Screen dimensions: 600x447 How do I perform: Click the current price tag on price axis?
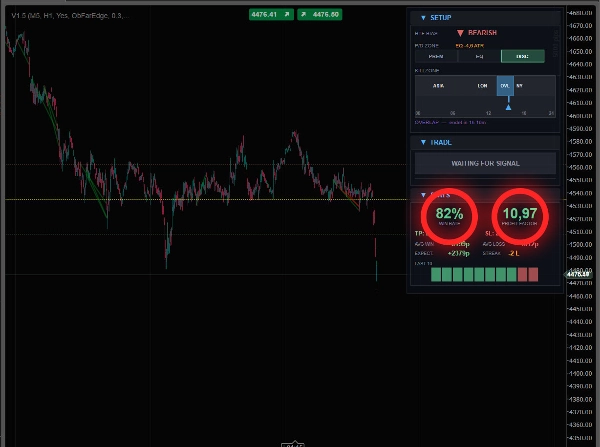pos(578,274)
